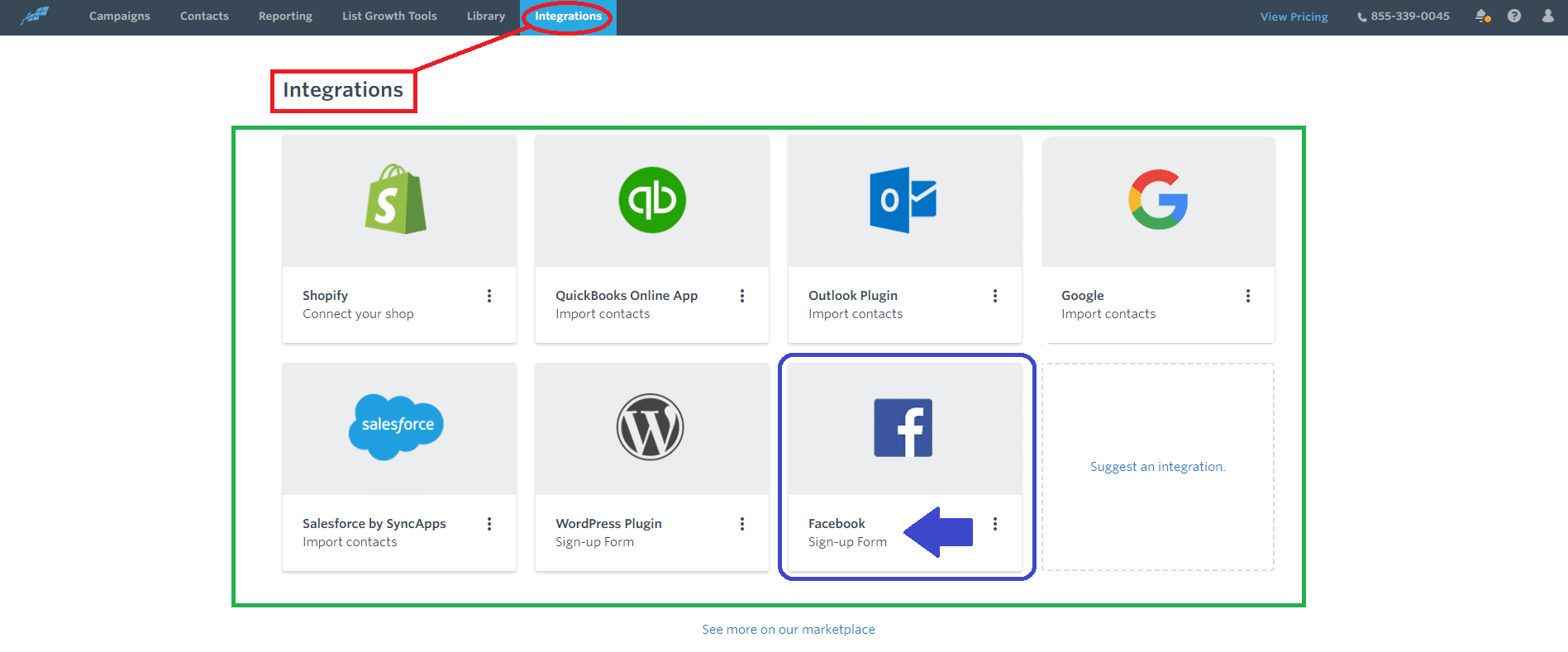Open QuickBooks Online App three-dot menu

[742, 296]
